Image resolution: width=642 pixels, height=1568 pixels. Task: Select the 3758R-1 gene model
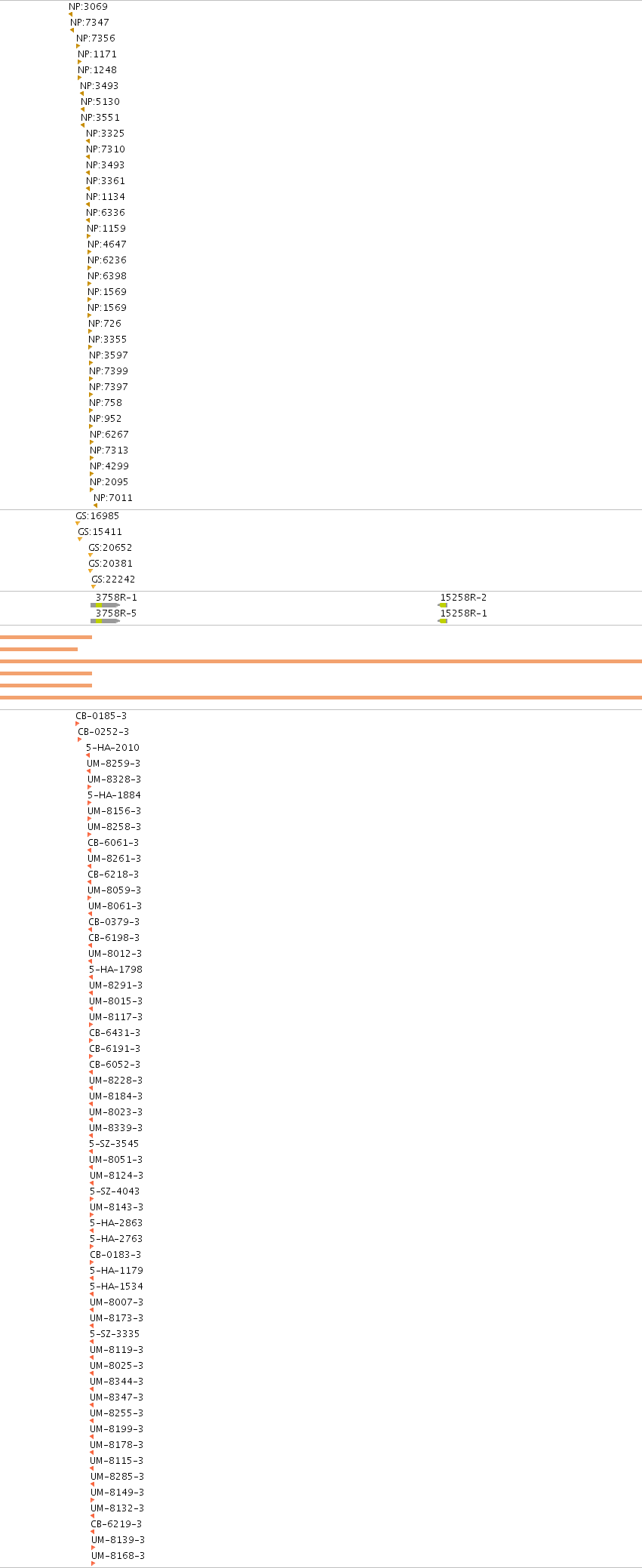click(x=105, y=605)
